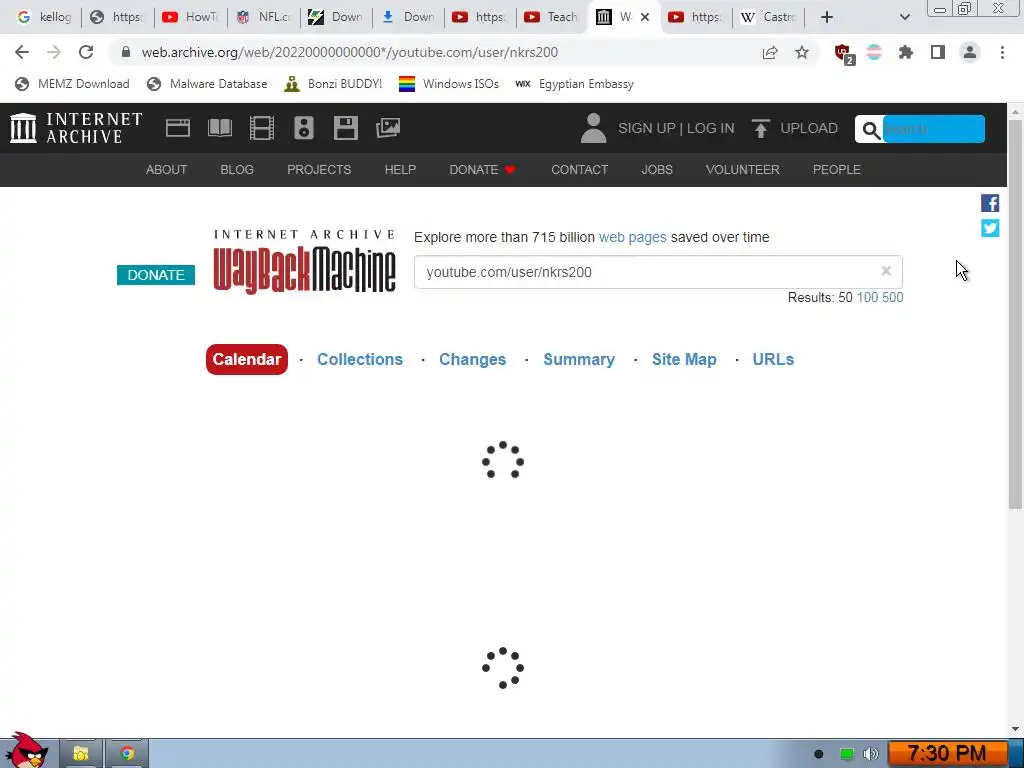Open the Video film strip icon
The height and width of the screenshot is (768, 1024).
262,128
